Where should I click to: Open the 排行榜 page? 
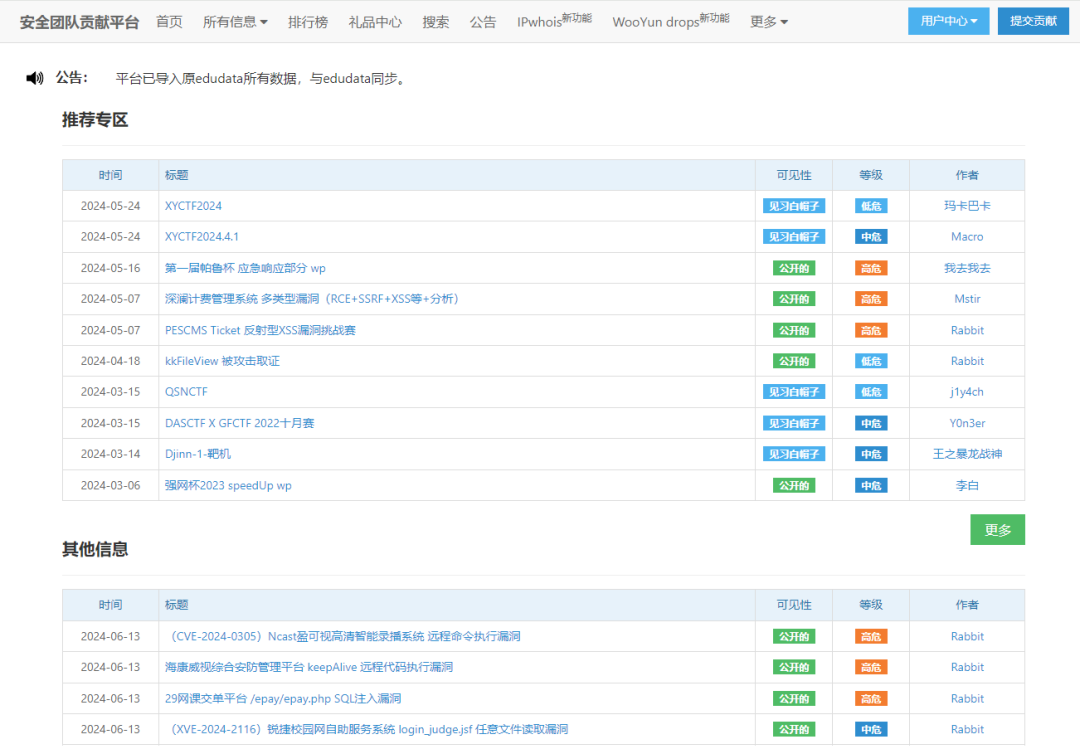coord(308,21)
